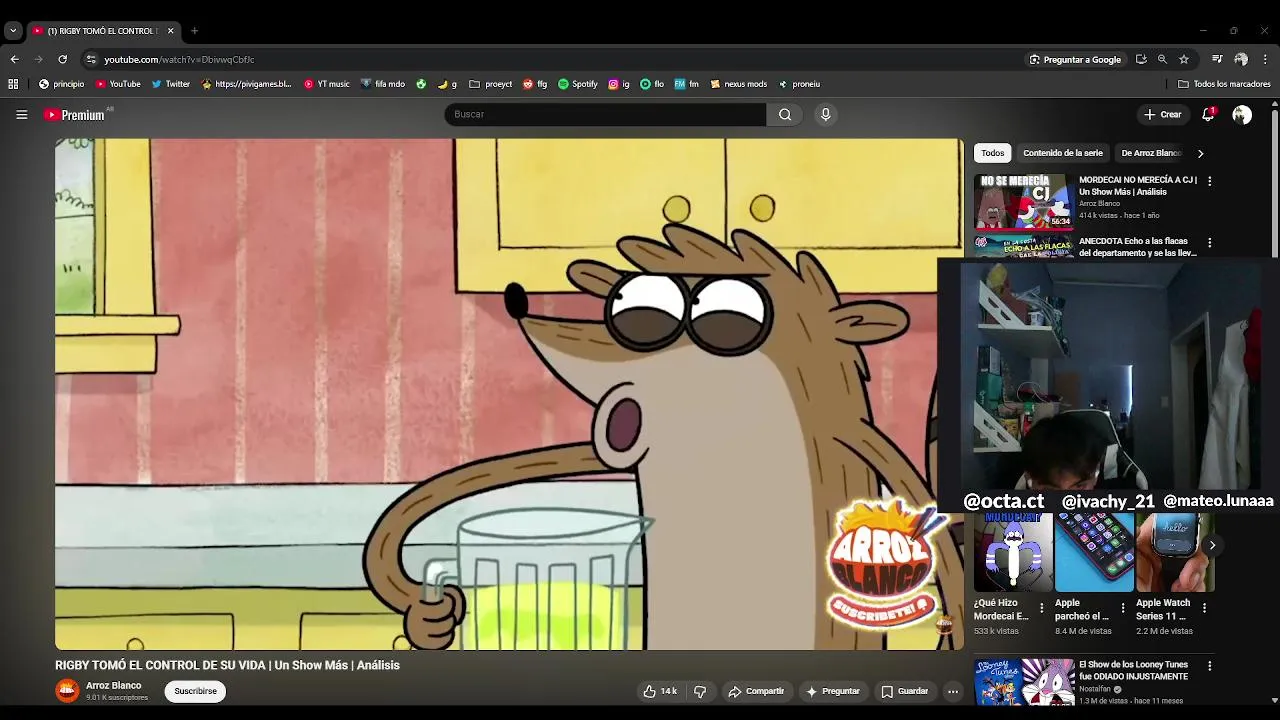This screenshot has width=1280, height=720.
Task: Select the De Arroz Blanco chip
Action: point(1151,153)
